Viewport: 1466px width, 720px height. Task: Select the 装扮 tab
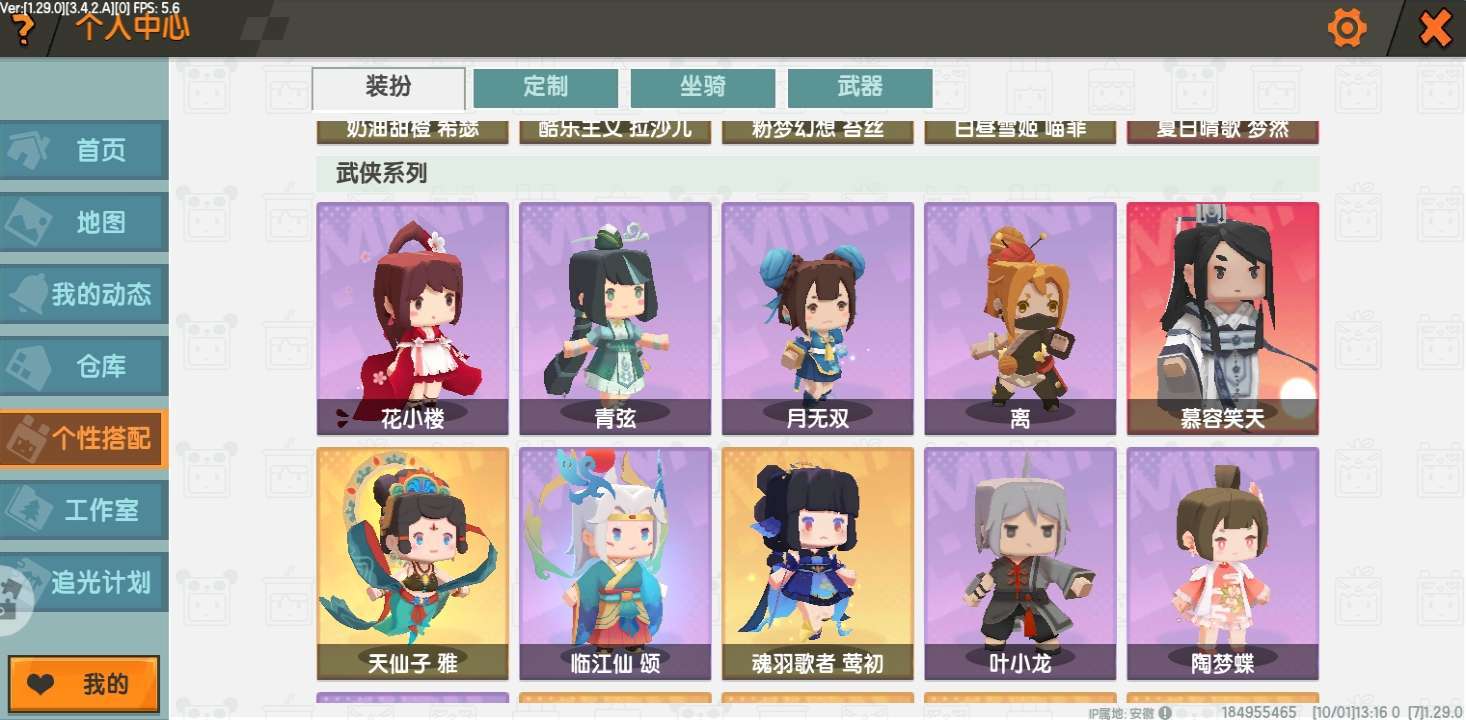[x=389, y=88]
